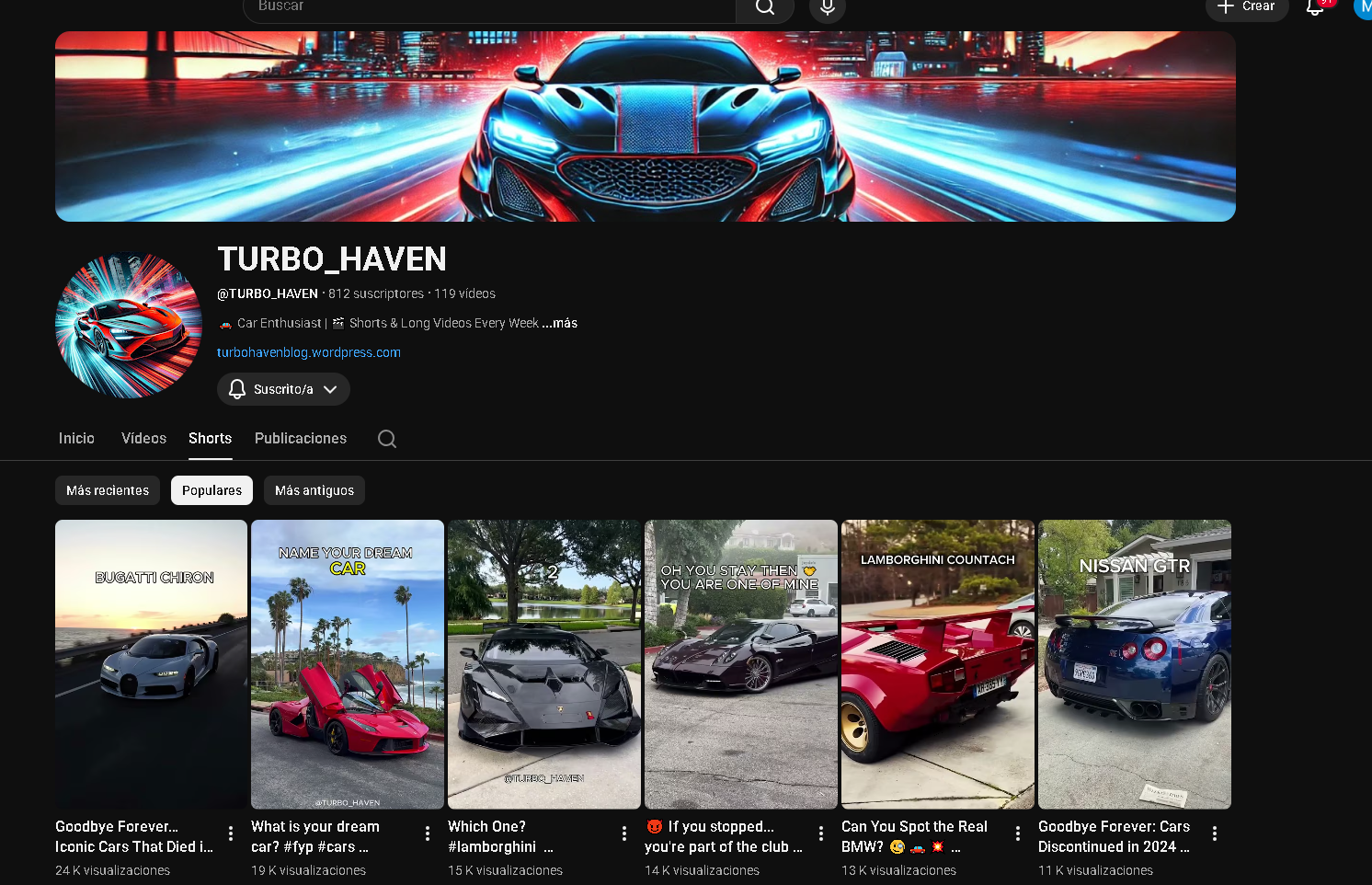This screenshot has width=1372, height=885.
Task: Play the Pagani short titled 'Oh You Stay Then'
Action: point(741,664)
